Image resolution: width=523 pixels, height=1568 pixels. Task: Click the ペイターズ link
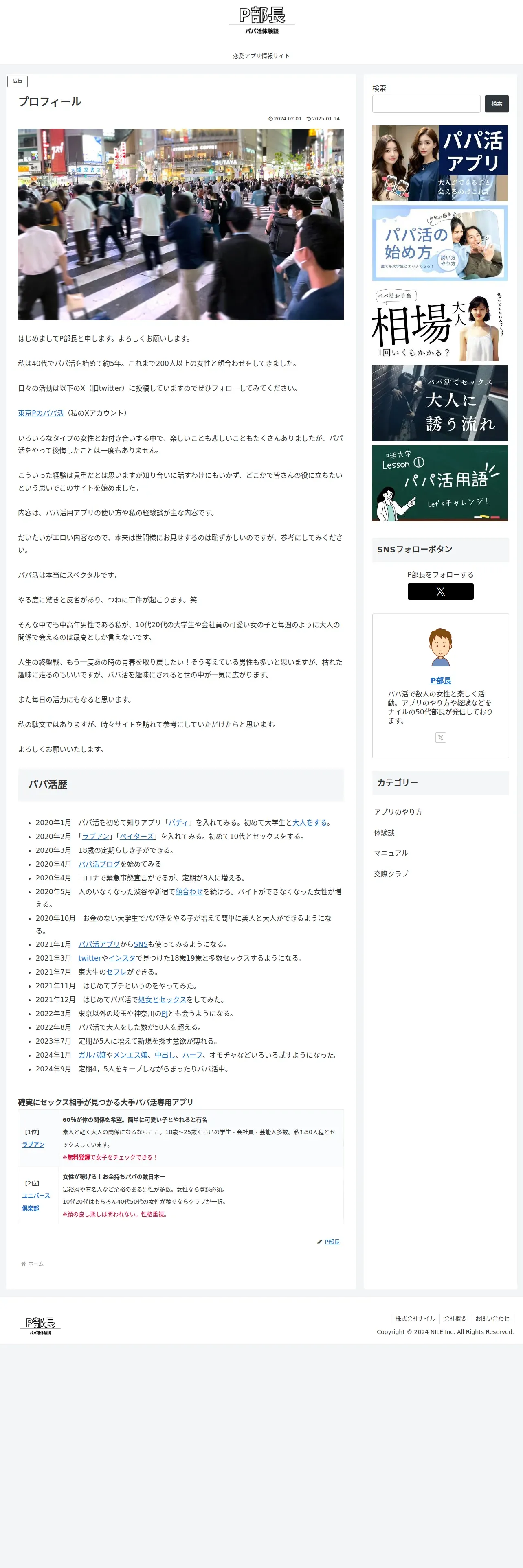(x=136, y=837)
